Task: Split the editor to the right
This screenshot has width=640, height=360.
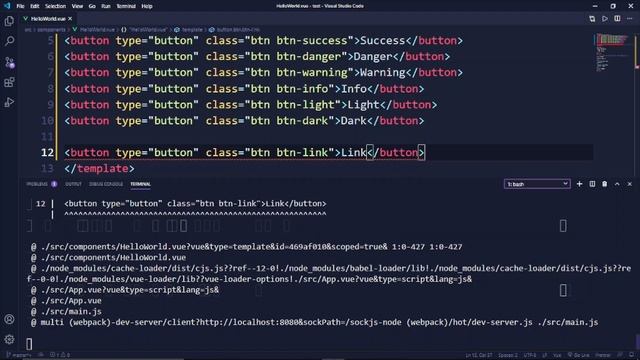Action: [x=617, y=19]
